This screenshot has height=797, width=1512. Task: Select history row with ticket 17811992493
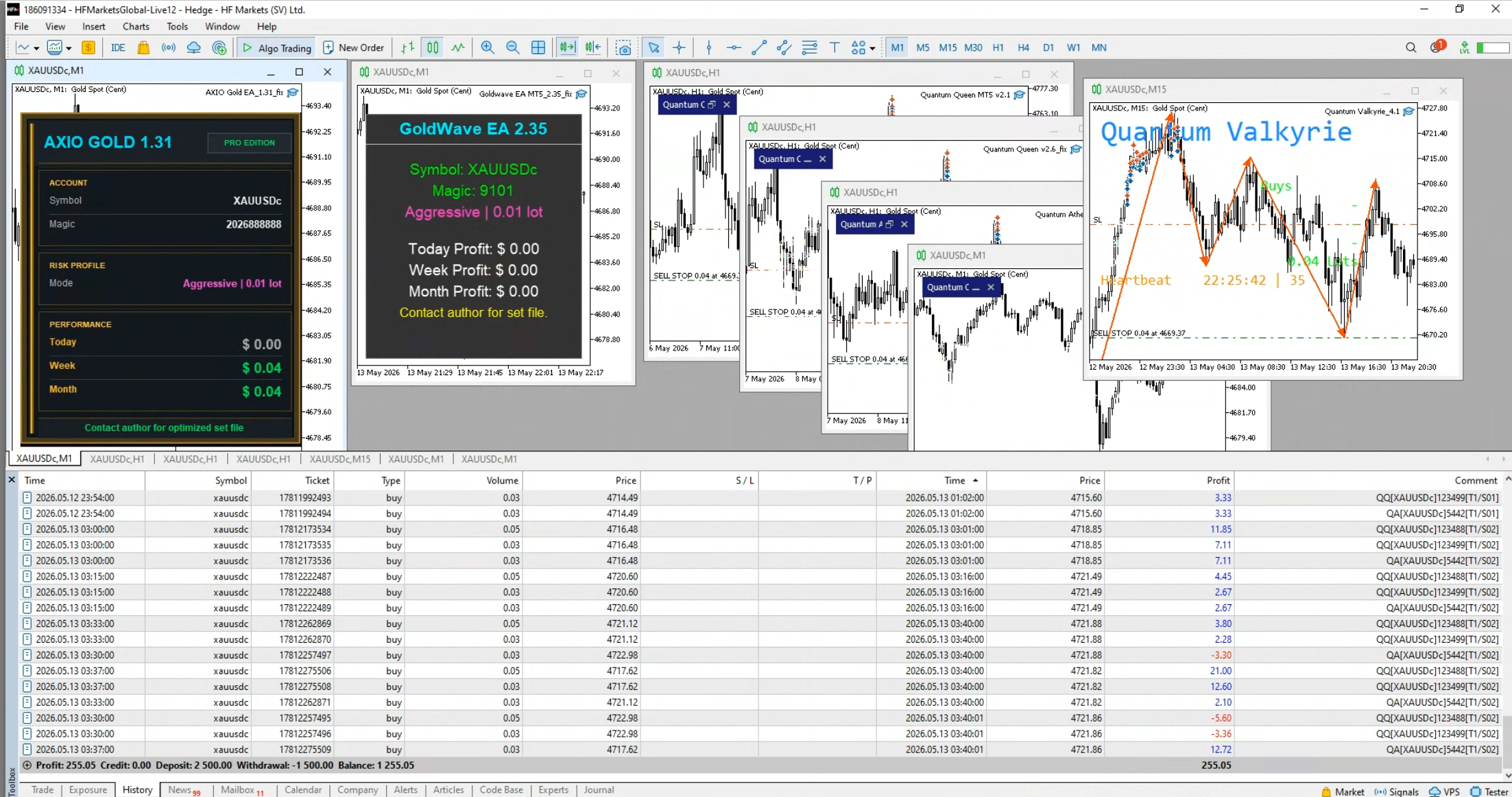(761, 497)
